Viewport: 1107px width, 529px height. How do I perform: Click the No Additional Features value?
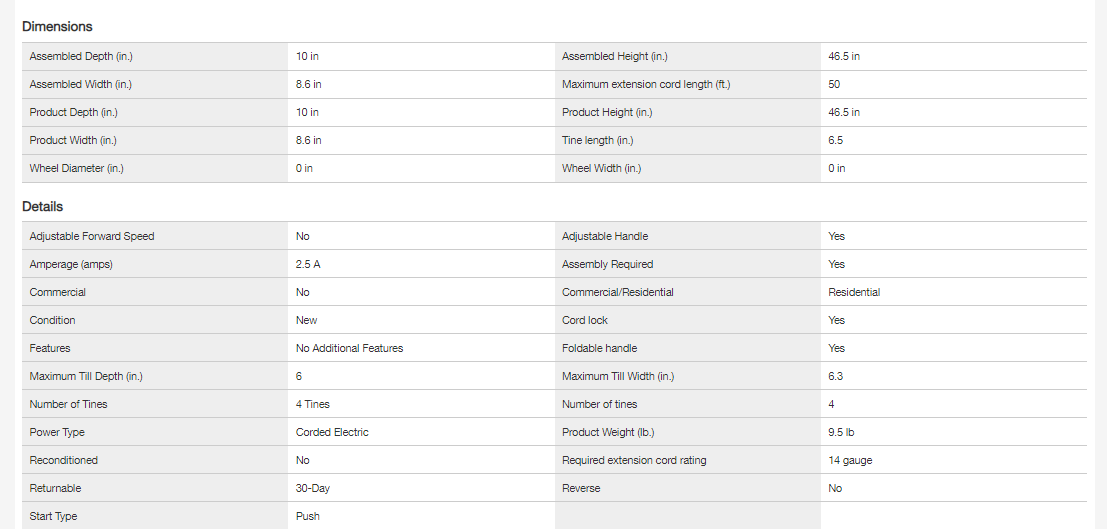(349, 349)
